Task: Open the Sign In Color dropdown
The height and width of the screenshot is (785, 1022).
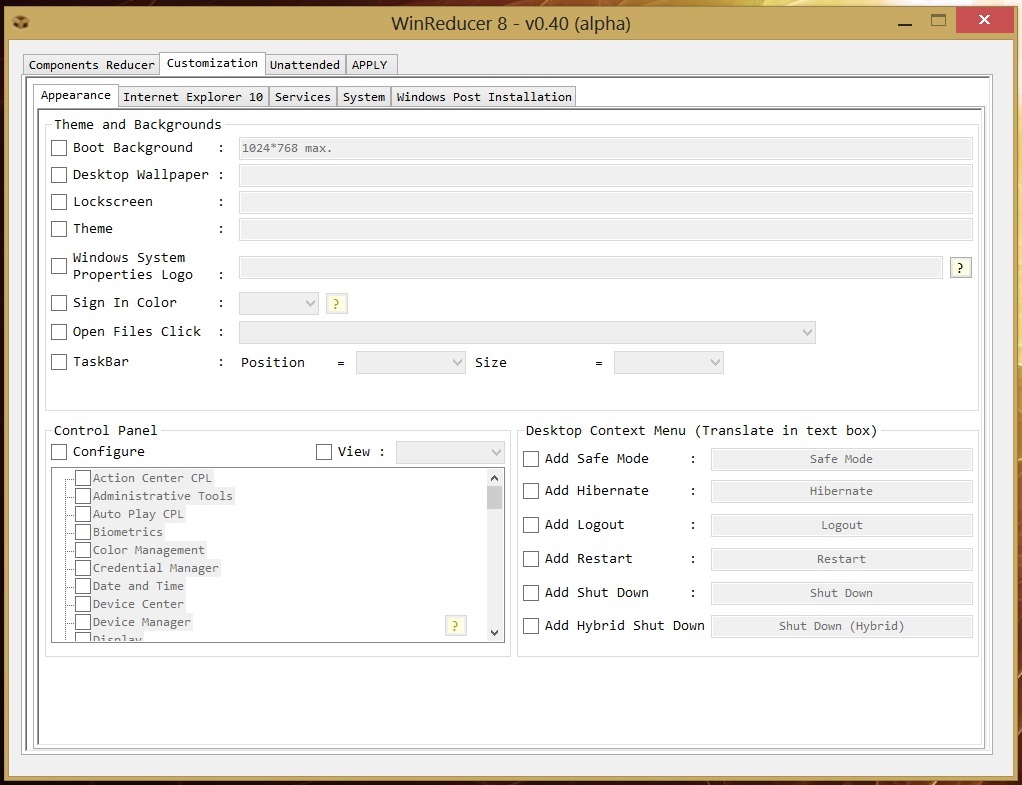Action: (279, 303)
